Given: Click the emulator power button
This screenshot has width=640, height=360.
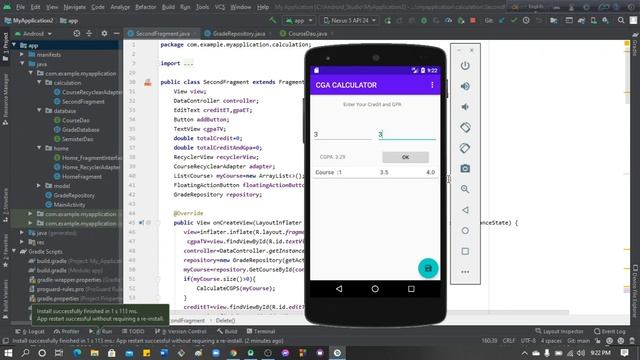Looking at the screenshot, I should pos(465,66).
